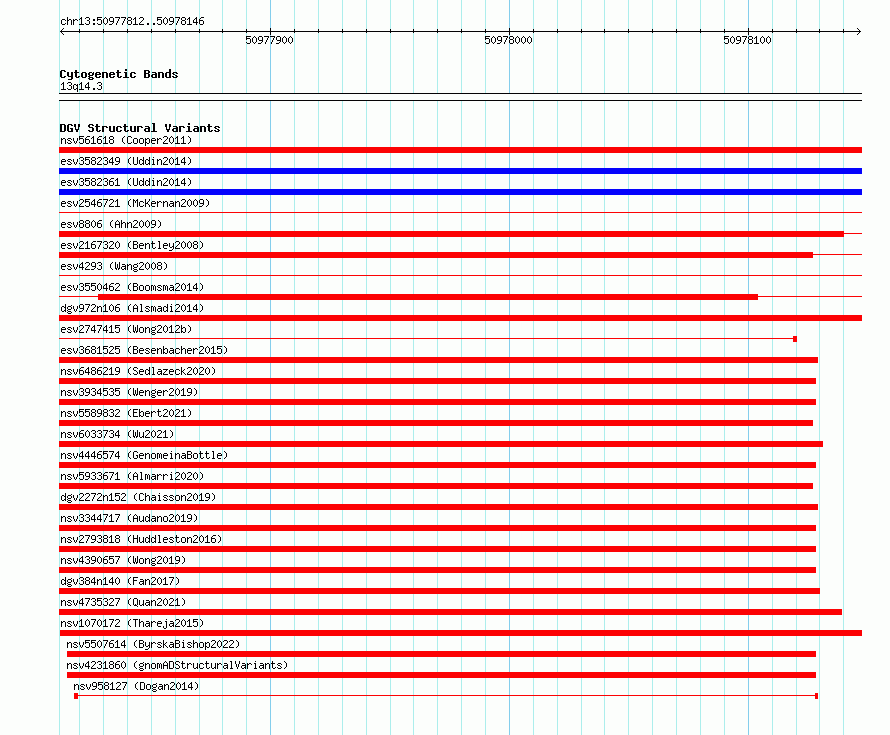Screen dimensions: 890x735
Task: Select the red bar under nsv1070172 (Thareja2015)
Action: coord(460,633)
